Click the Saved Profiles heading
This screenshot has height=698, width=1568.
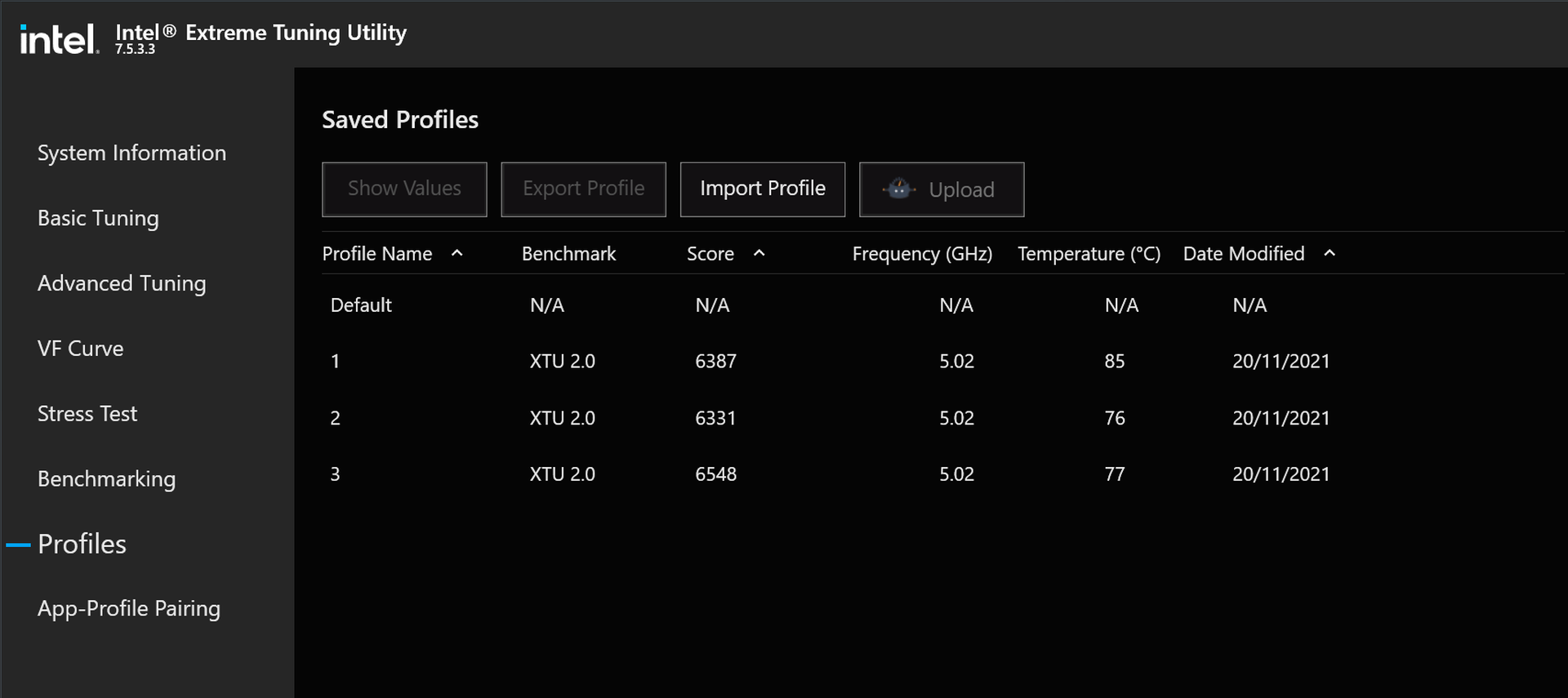400,120
